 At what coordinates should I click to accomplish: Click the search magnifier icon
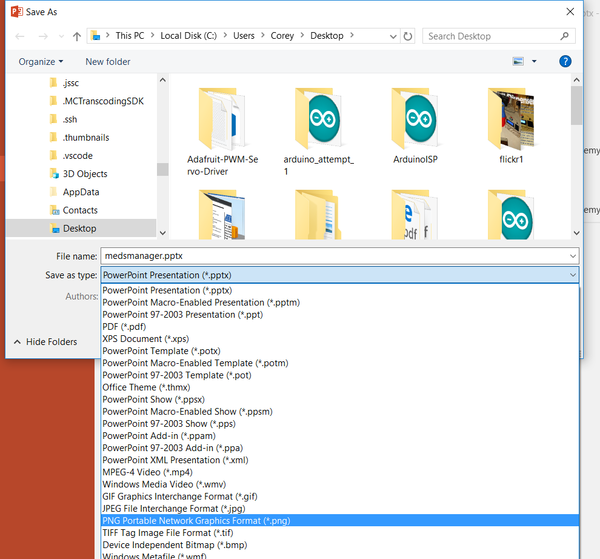[564, 36]
